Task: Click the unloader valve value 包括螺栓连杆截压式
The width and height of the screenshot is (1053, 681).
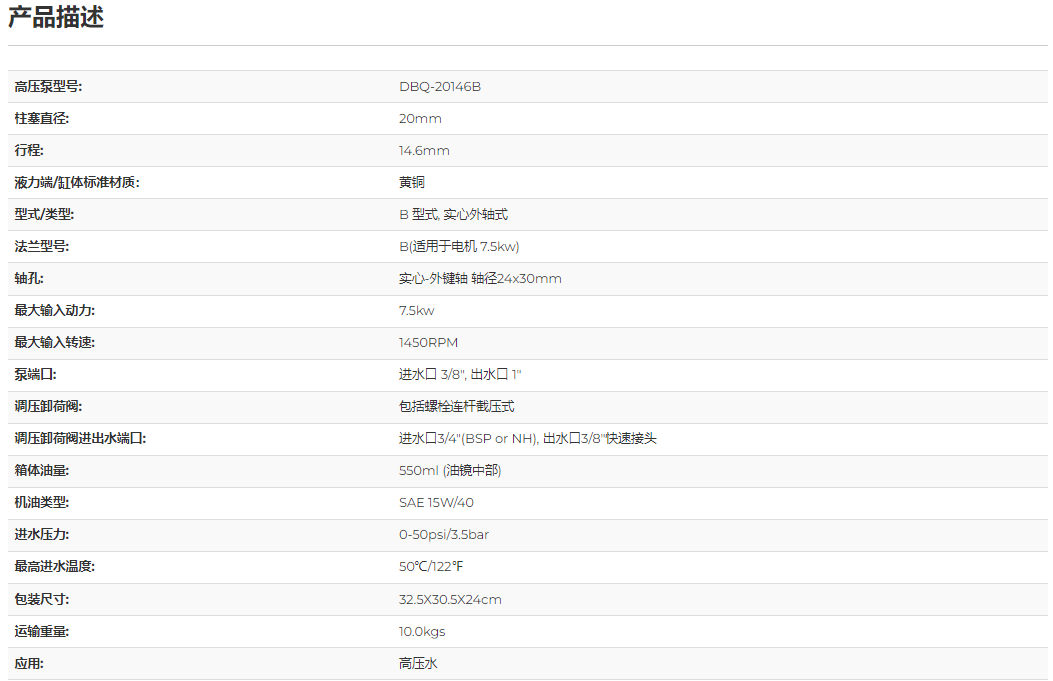Action: (457, 407)
